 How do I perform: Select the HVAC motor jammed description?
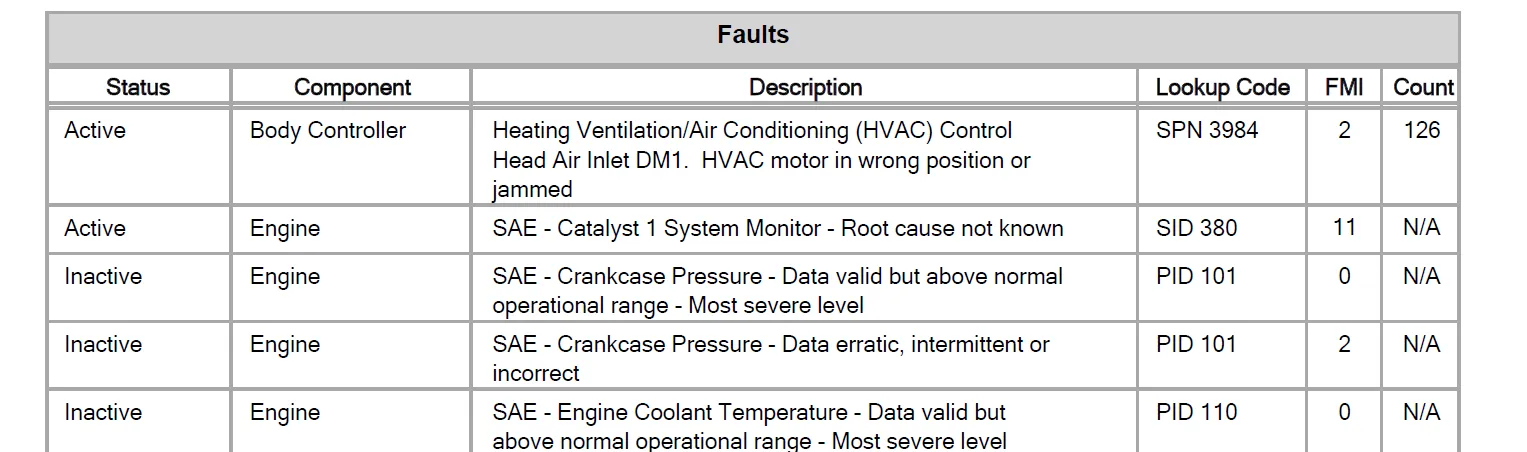(x=762, y=160)
